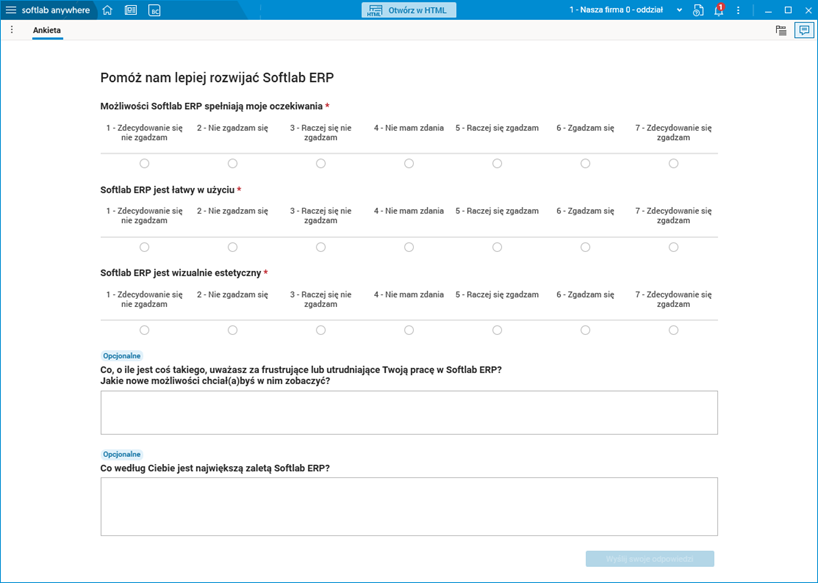Choose rating 1 for ease of use question
818x583 pixels.
pyautogui.click(x=145, y=247)
